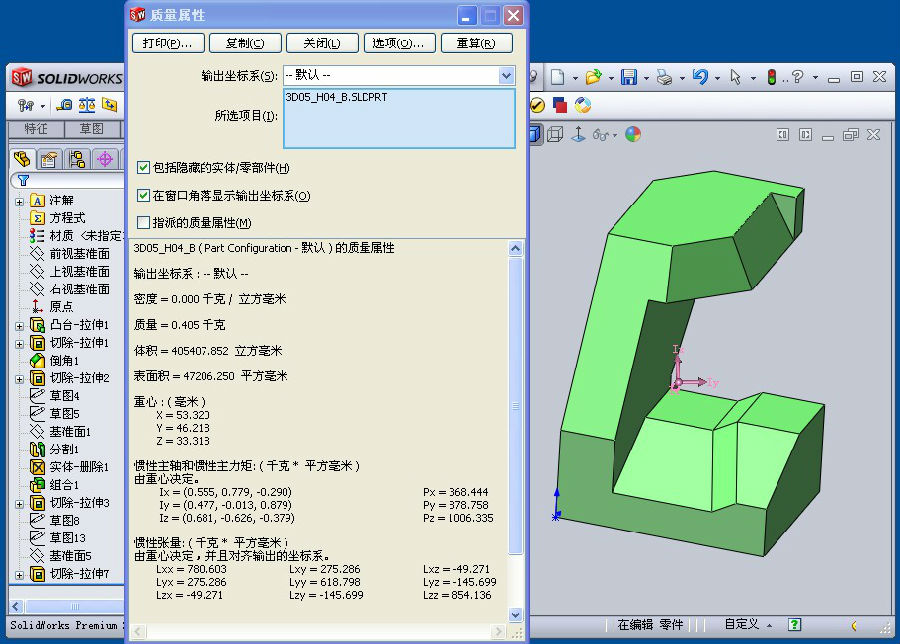Toggle 在窗口角落显示输出坐标系 checkbox

click(143, 196)
